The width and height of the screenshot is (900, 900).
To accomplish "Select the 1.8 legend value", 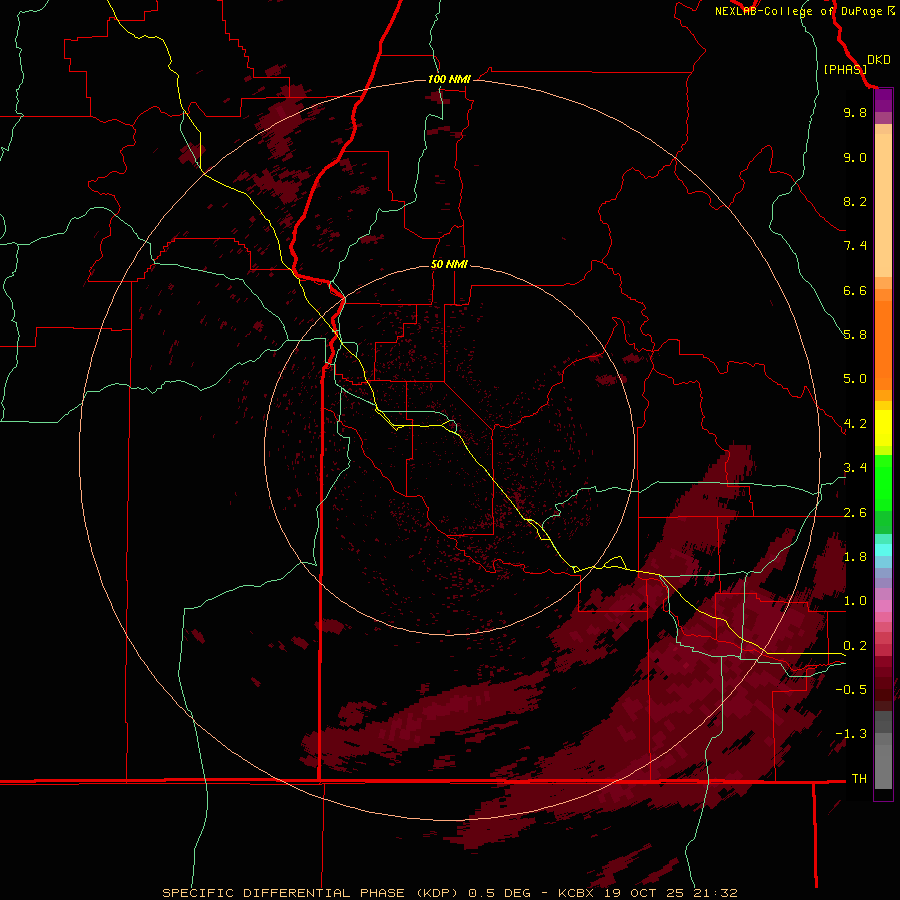I will 855,557.
